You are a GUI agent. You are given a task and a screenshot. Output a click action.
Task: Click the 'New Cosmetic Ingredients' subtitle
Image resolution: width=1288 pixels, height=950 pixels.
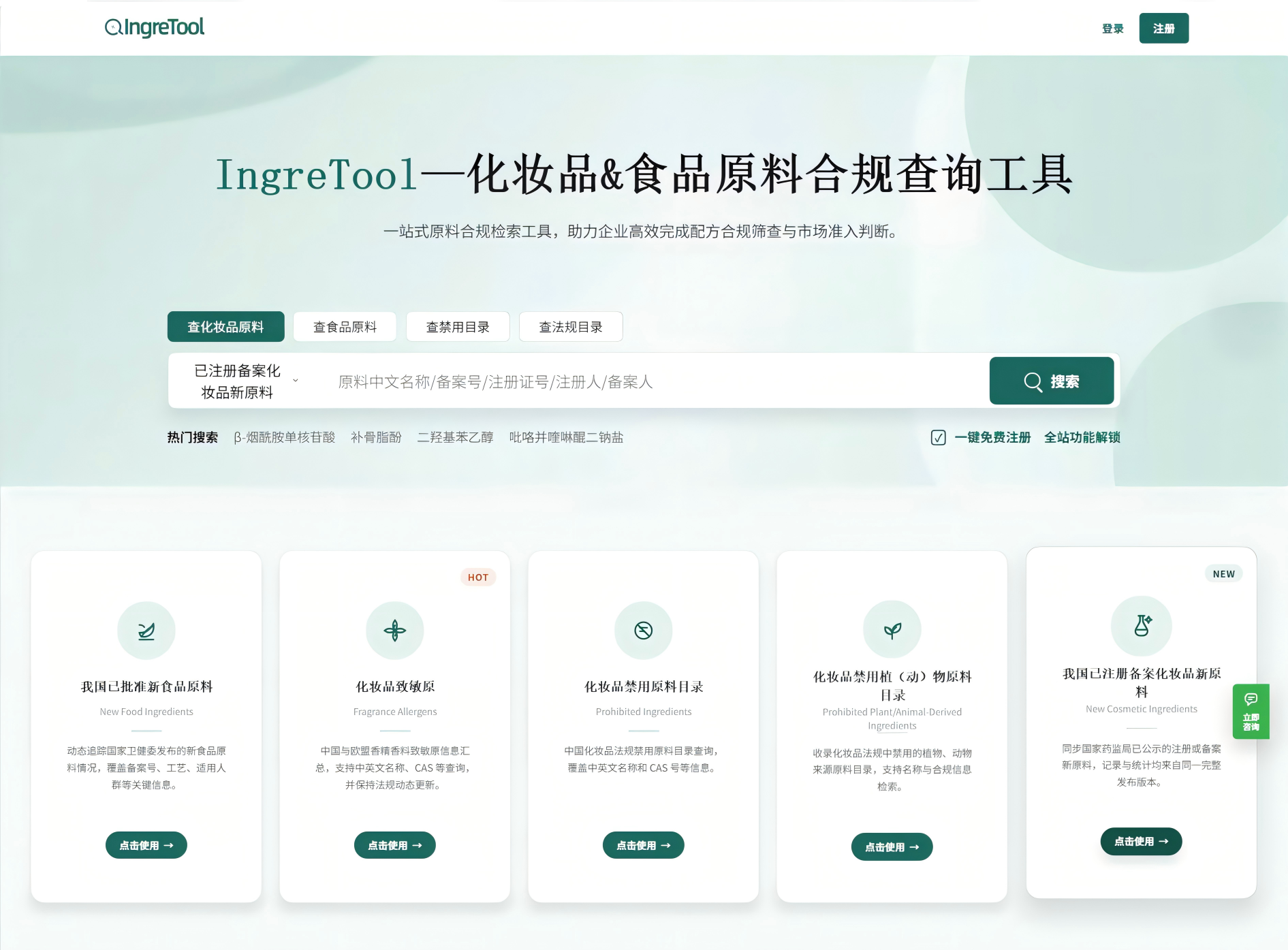1142,709
